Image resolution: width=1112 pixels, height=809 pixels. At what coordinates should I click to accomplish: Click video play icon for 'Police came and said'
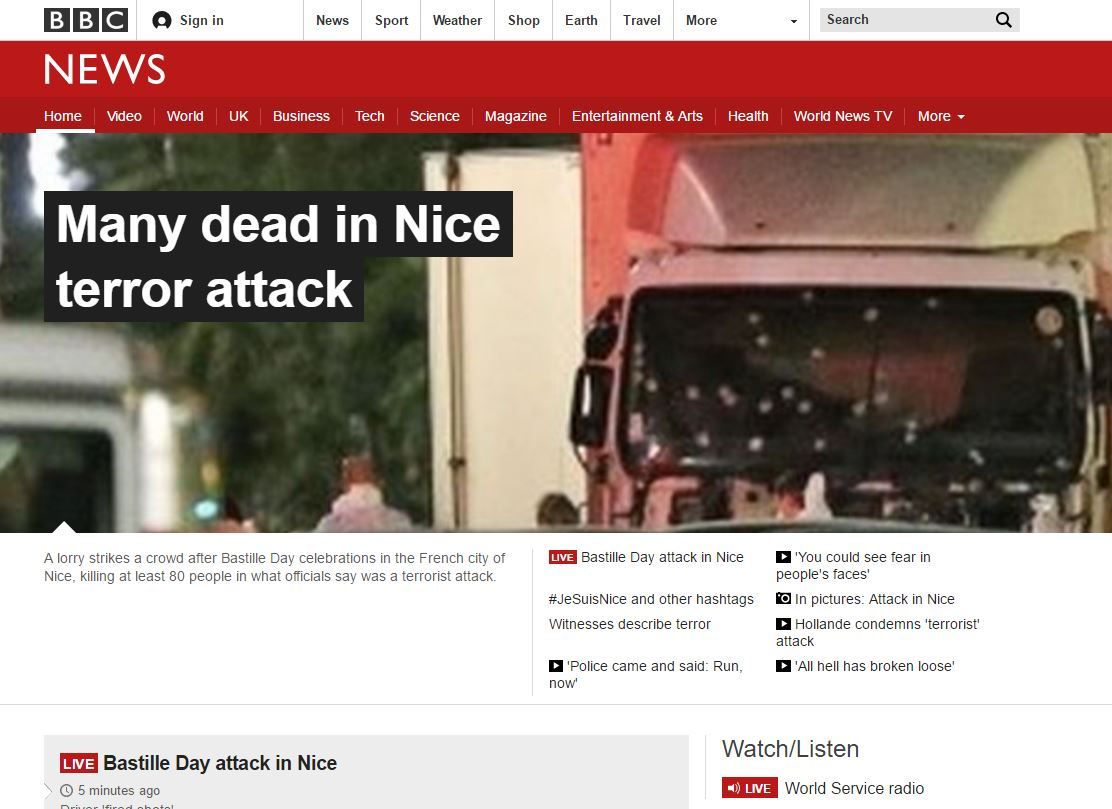[556, 666]
